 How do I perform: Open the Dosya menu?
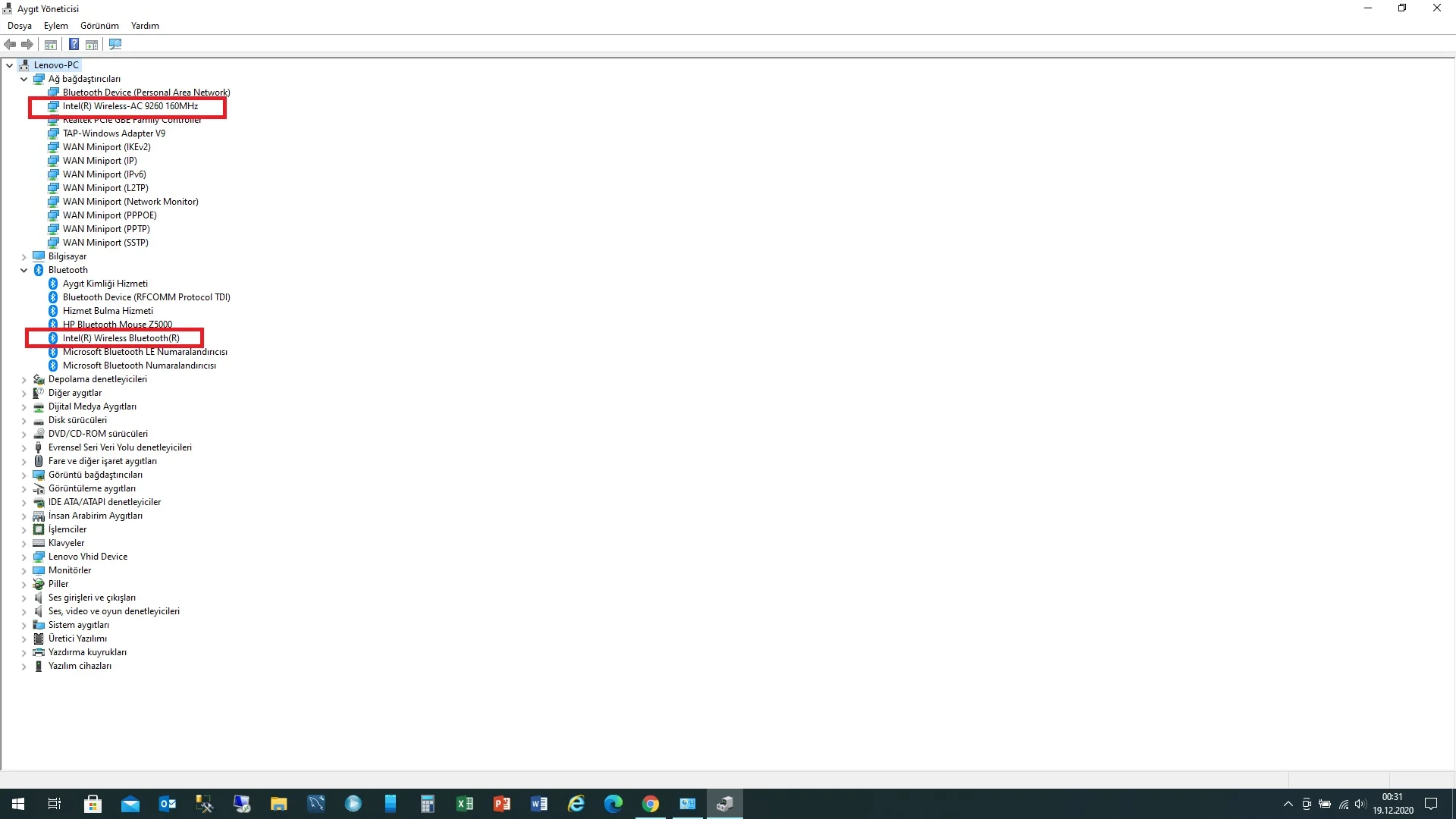(20, 26)
